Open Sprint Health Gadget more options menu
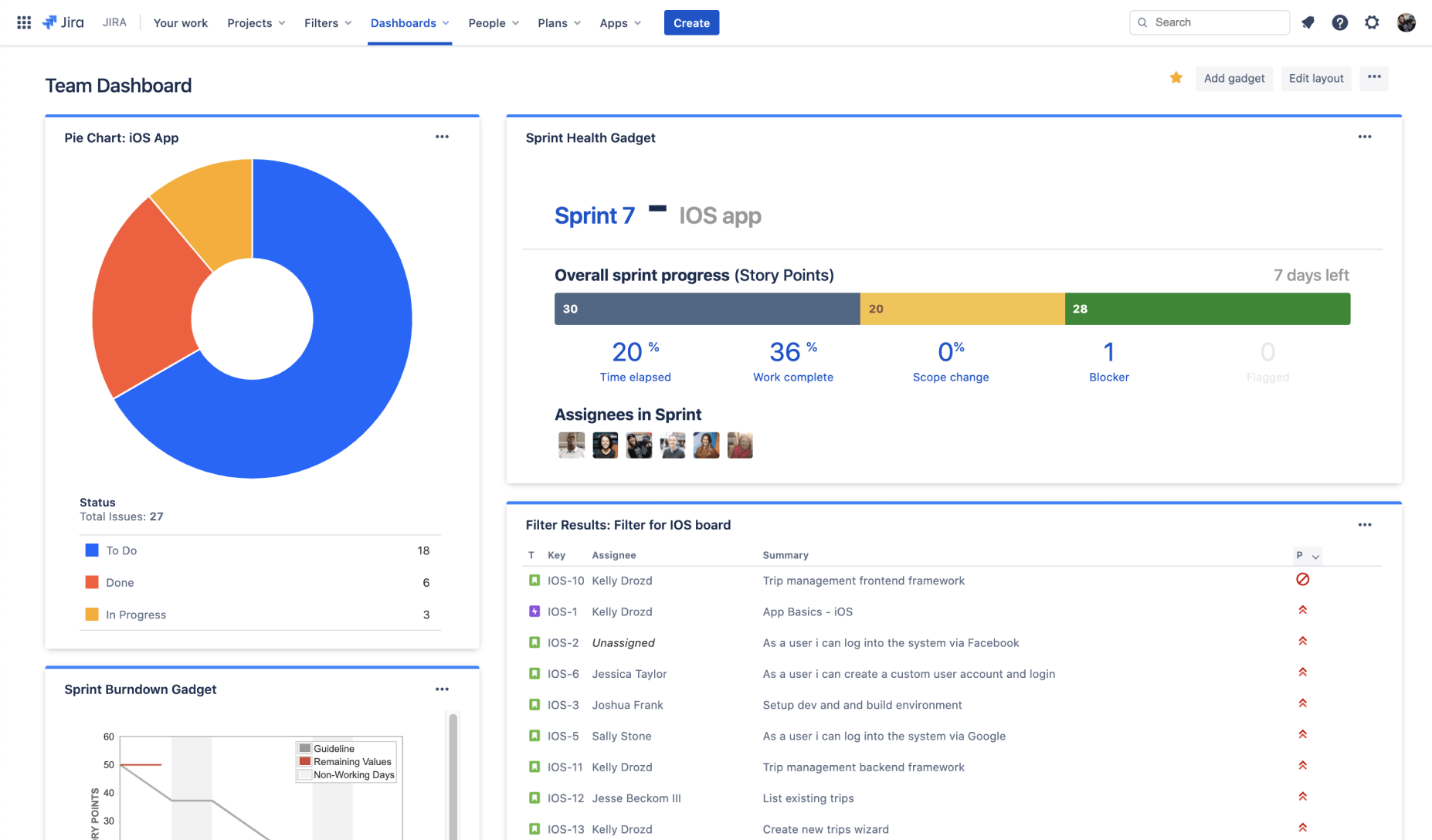The height and width of the screenshot is (840, 1432). point(1365,137)
